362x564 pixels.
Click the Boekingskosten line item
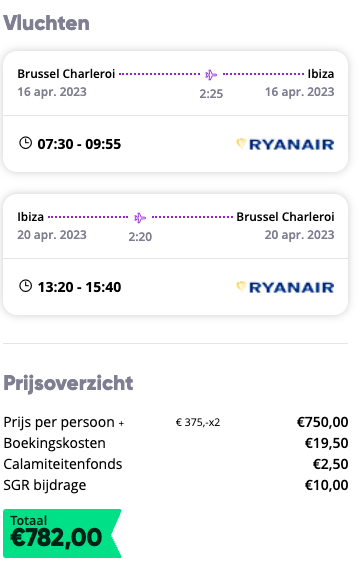click(176, 443)
